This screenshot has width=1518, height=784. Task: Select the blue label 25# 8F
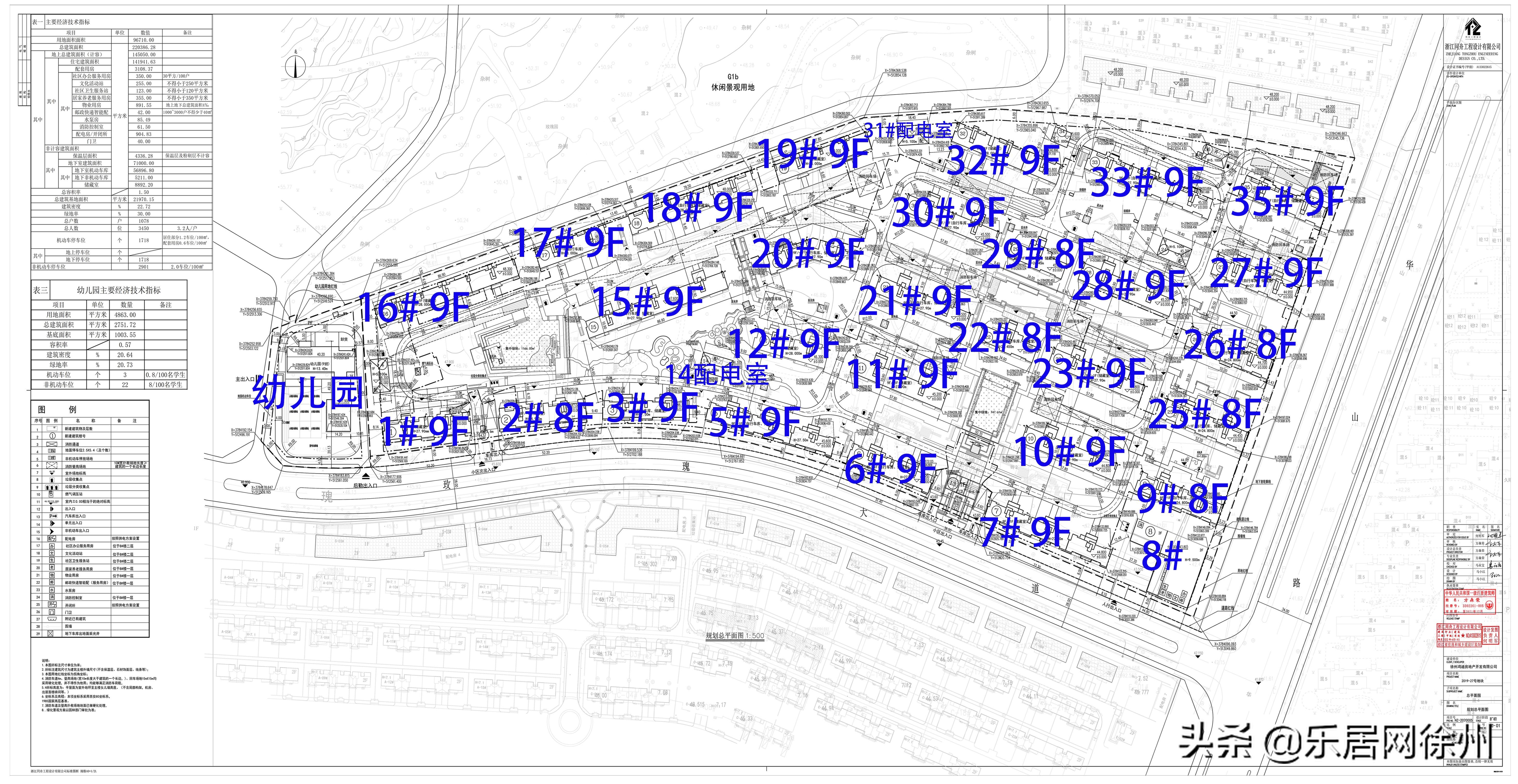(x=1205, y=414)
